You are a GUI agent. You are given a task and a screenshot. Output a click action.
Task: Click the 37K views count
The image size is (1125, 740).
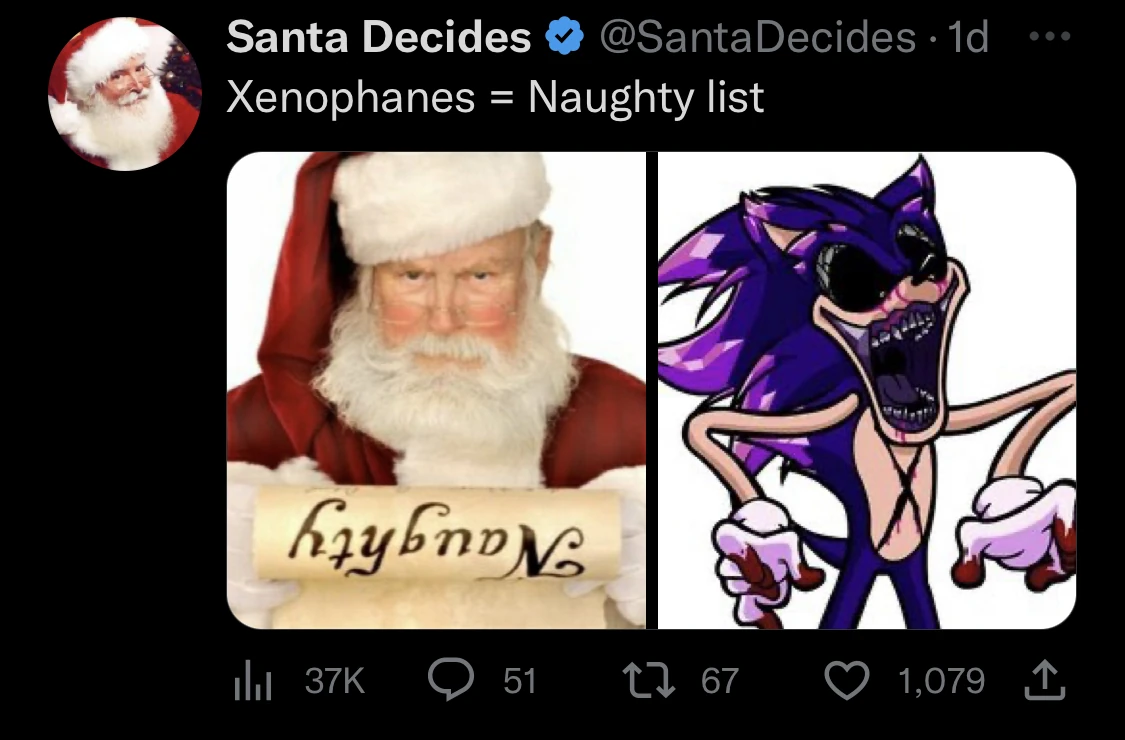(x=335, y=682)
